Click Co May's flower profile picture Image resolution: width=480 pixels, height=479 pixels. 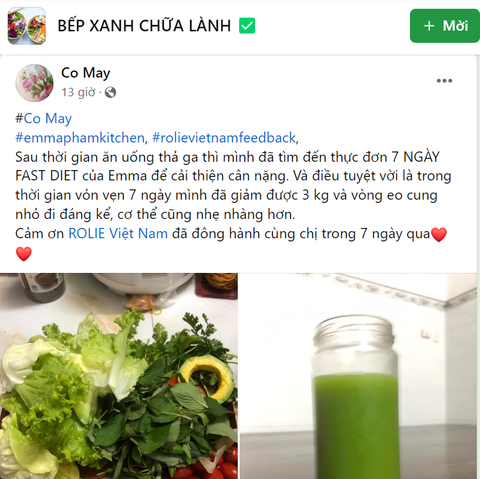tap(34, 83)
